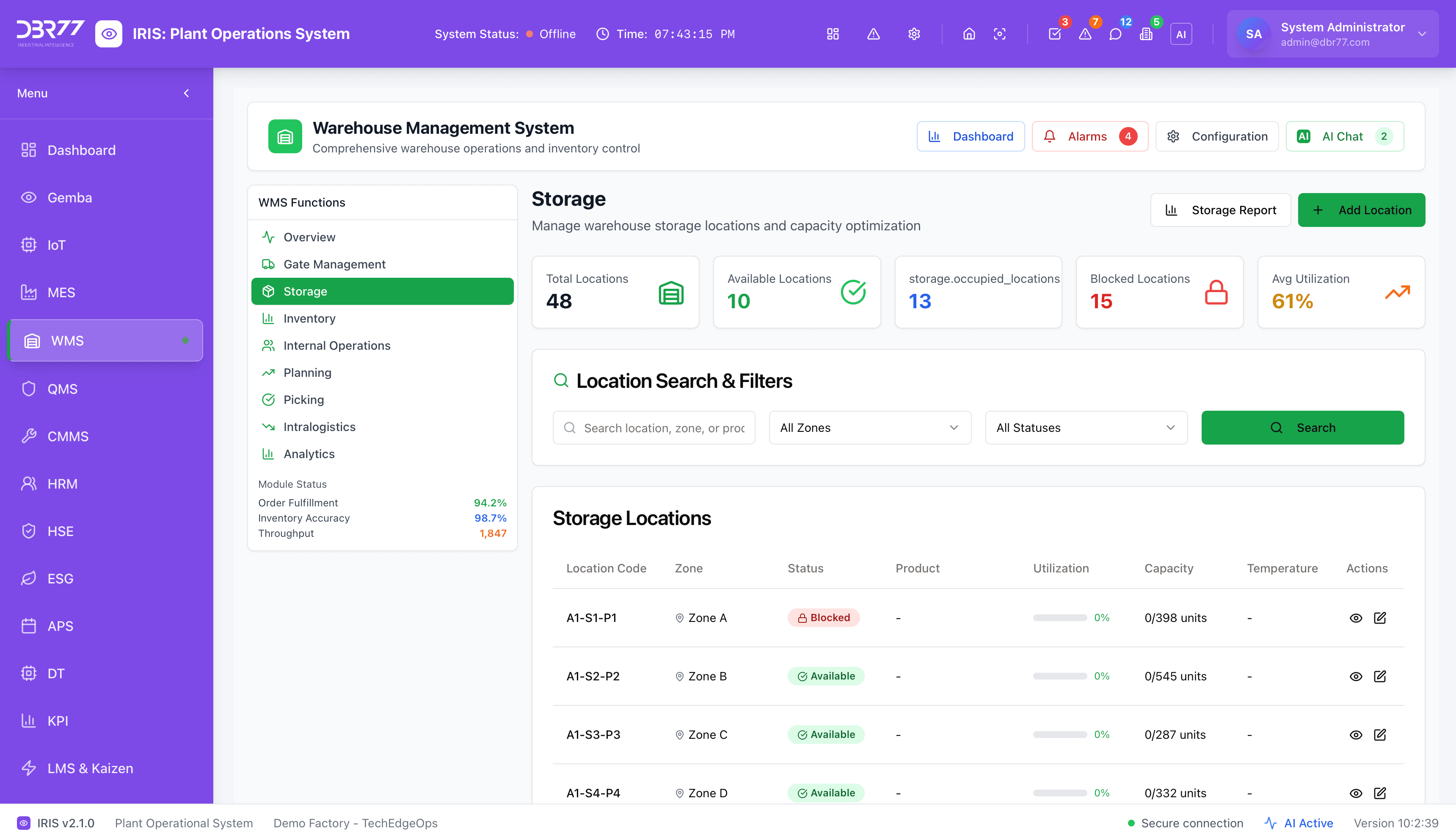
Task: Click the scan/focus icon next to home
Action: click(x=1001, y=34)
